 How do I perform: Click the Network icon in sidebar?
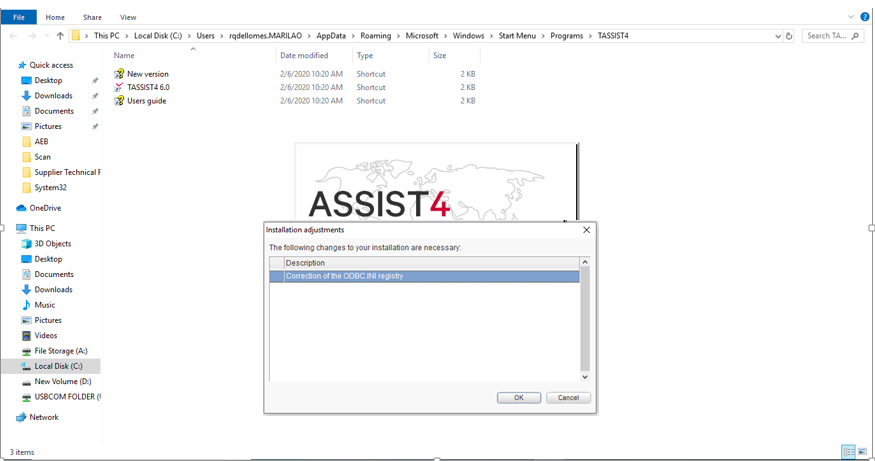click(x=21, y=417)
